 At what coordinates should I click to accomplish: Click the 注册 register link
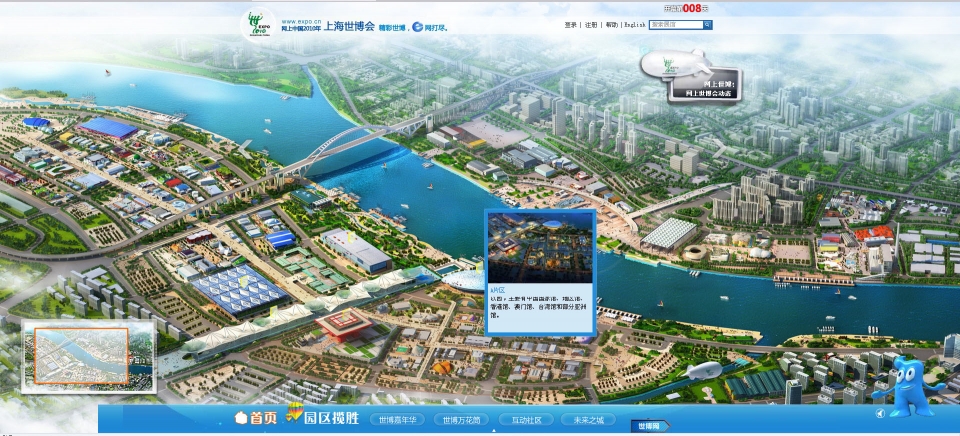pos(591,25)
